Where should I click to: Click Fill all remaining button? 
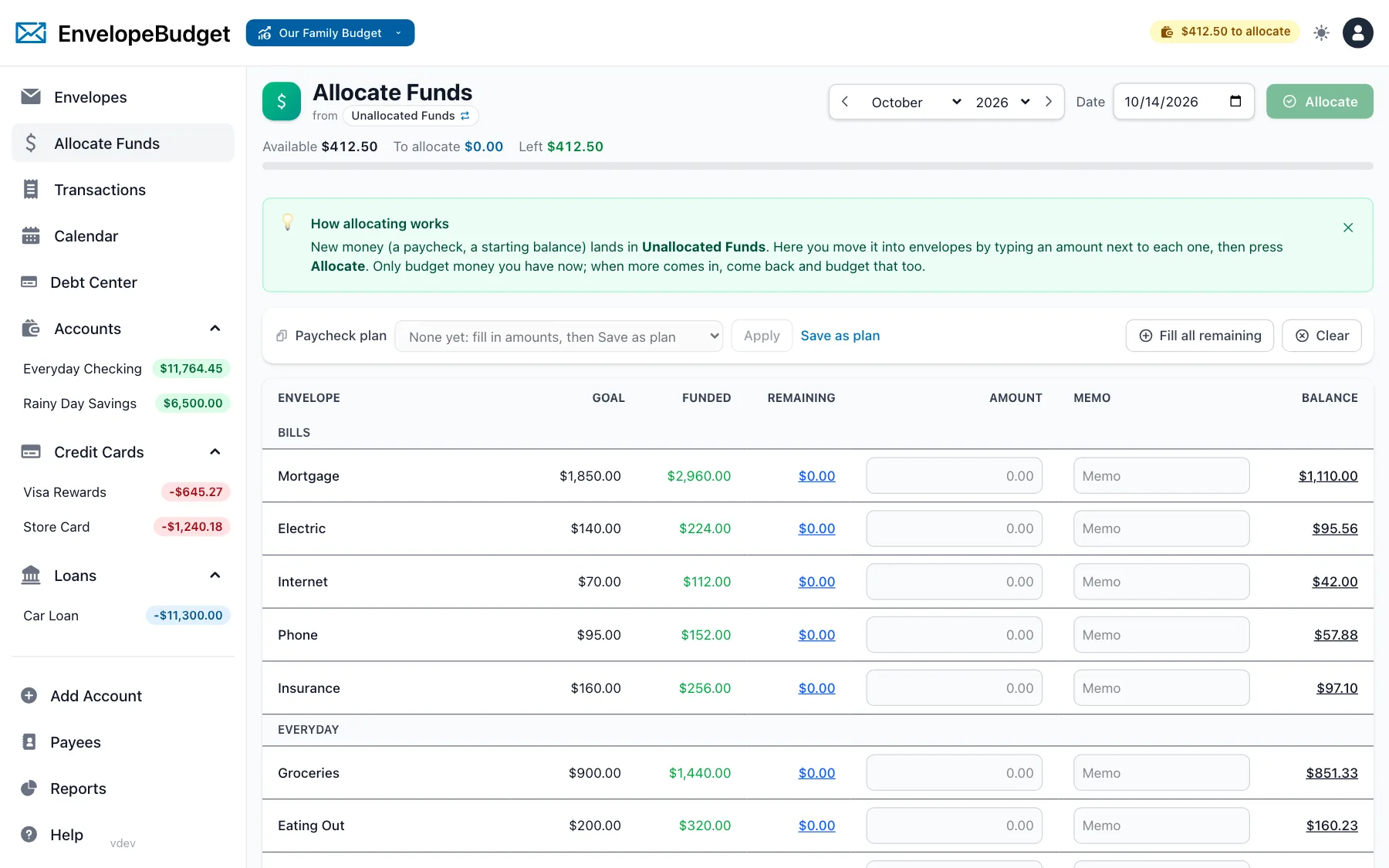click(1200, 336)
